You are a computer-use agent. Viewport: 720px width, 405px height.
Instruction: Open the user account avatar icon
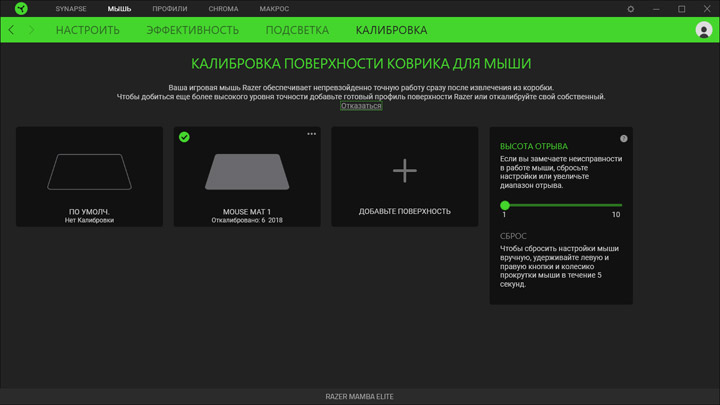click(x=703, y=30)
